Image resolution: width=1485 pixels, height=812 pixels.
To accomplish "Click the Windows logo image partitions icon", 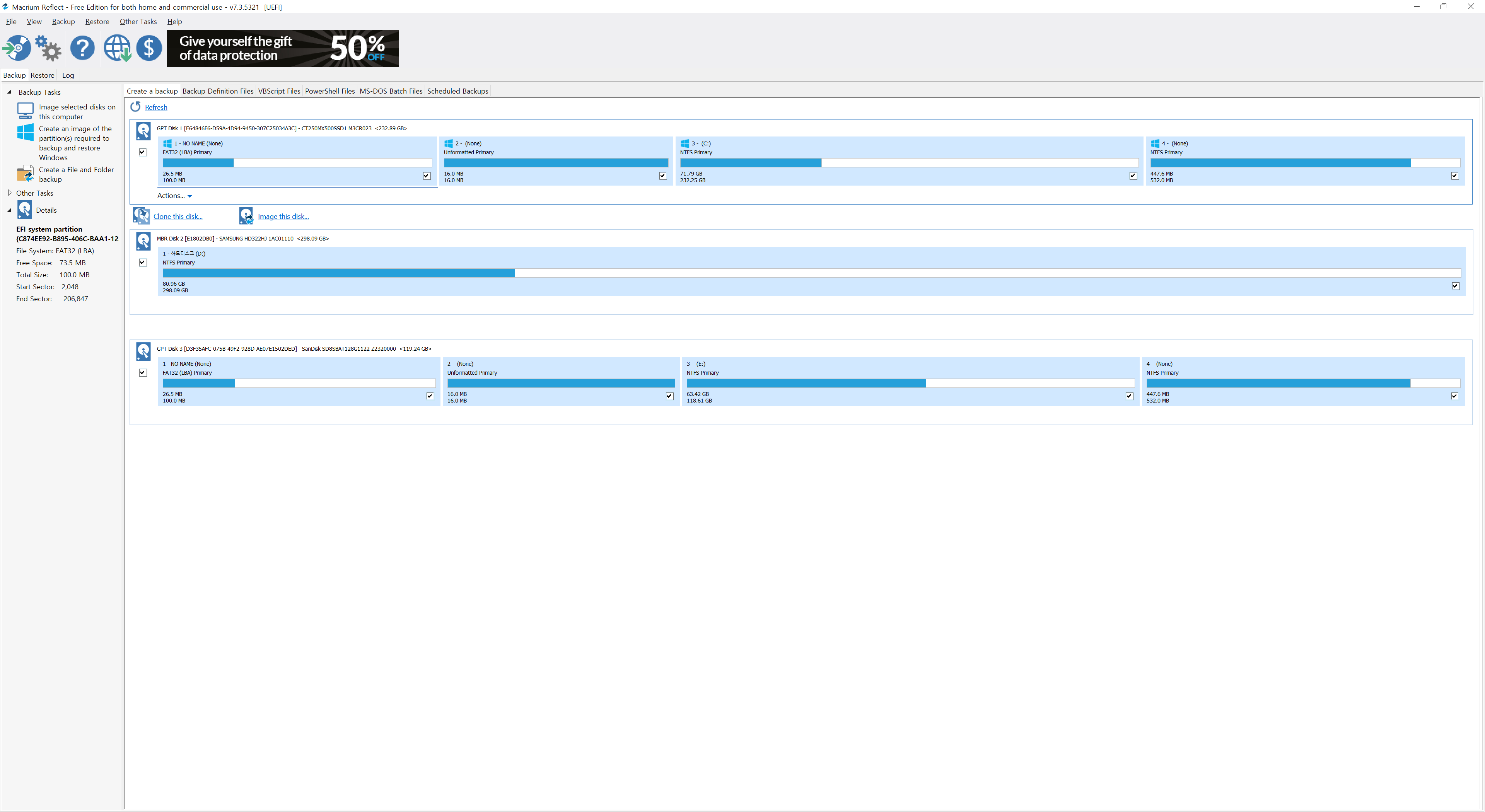I will (x=25, y=133).
